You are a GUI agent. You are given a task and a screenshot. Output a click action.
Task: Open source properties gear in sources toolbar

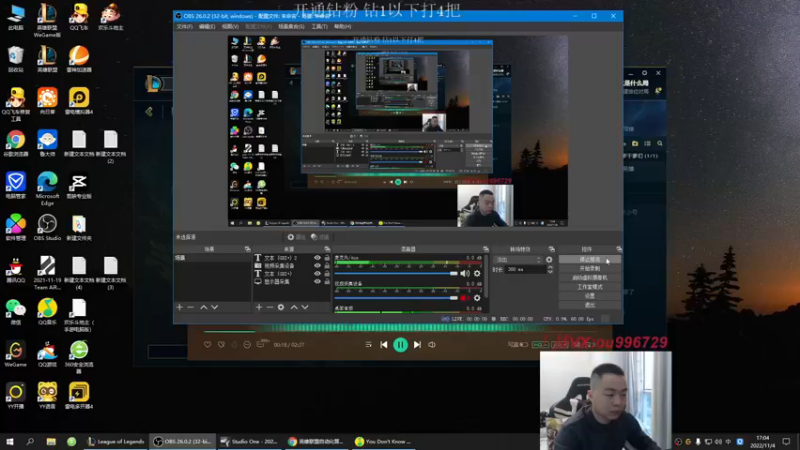281,307
